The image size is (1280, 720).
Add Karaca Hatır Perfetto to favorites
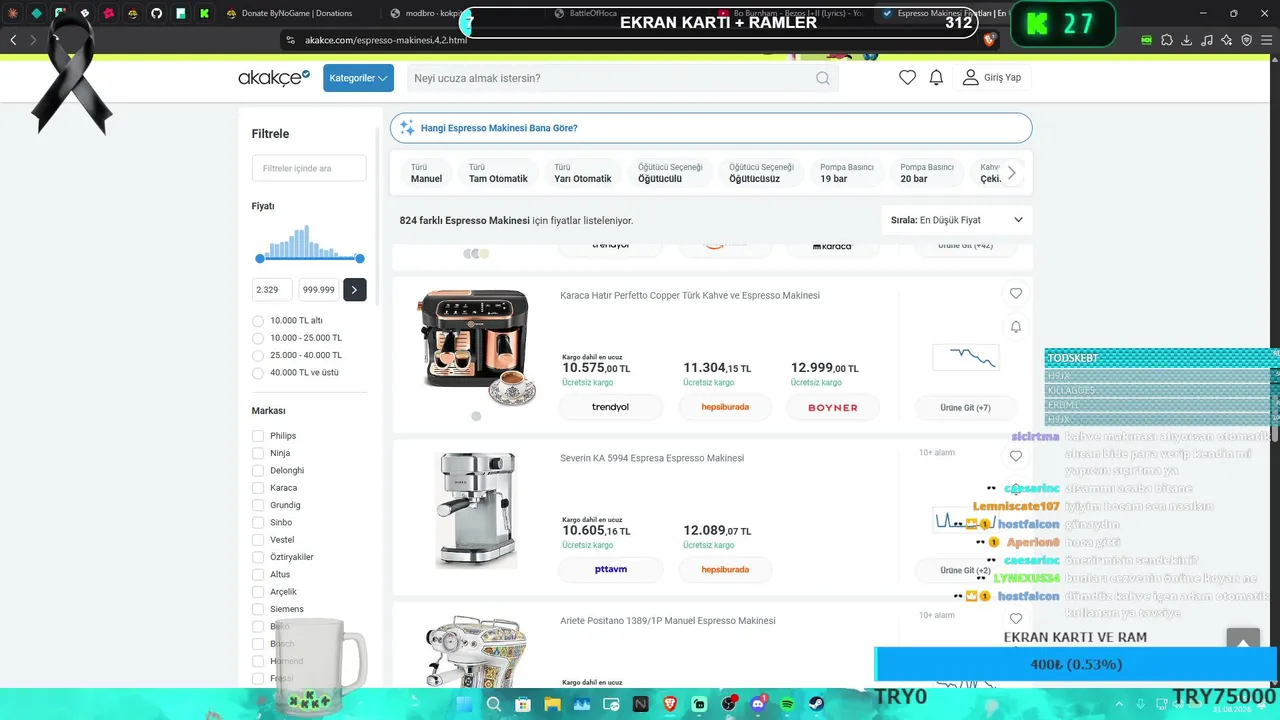(1016, 293)
